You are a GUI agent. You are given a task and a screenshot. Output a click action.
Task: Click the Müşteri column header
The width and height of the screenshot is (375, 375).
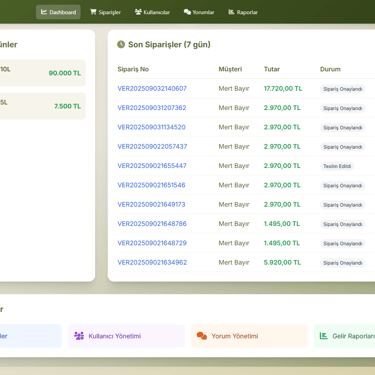point(230,69)
